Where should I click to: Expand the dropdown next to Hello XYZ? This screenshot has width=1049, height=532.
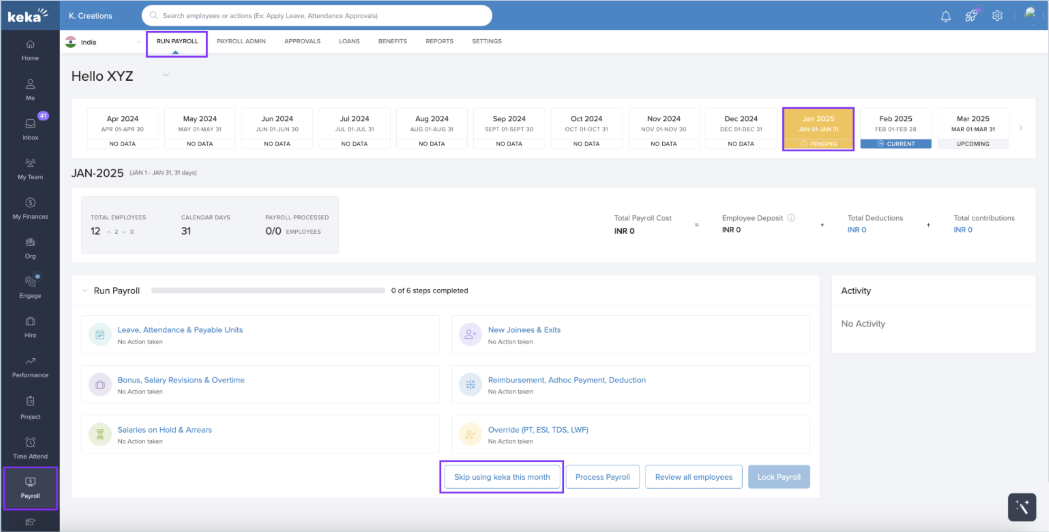click(167, 75)
